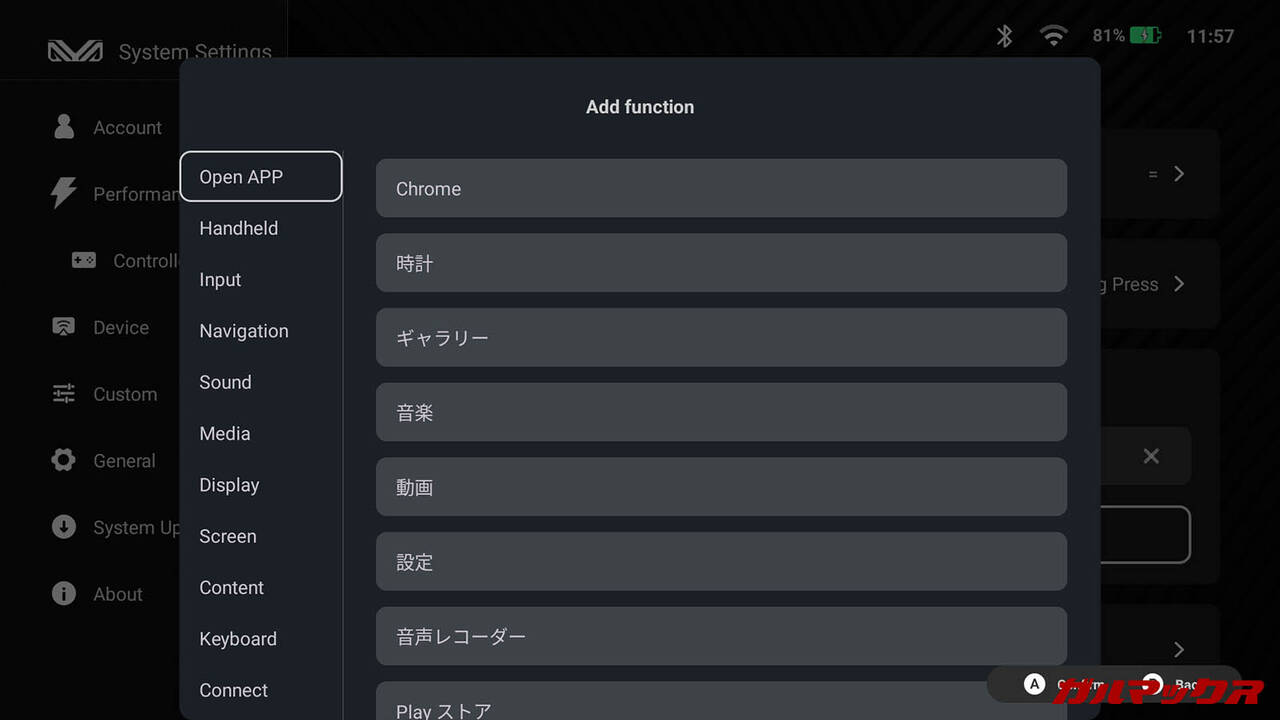Image resolution: width=1280 pixels, height=720 pixels.
Task: Open the Navigation function category
Action: (x=244, y=331)
